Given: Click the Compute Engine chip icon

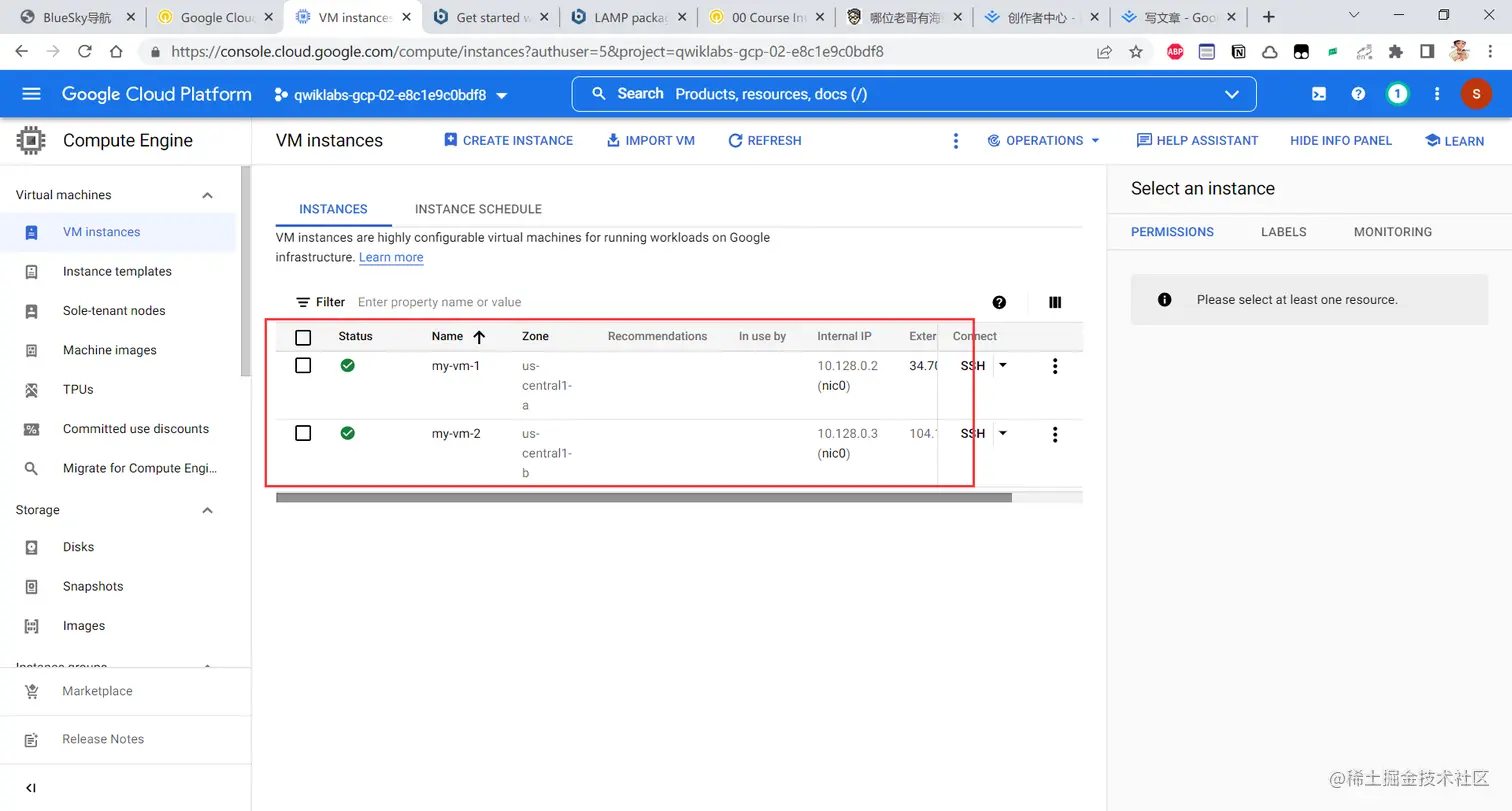Looking at the screenshot, I should coord(31,140).
